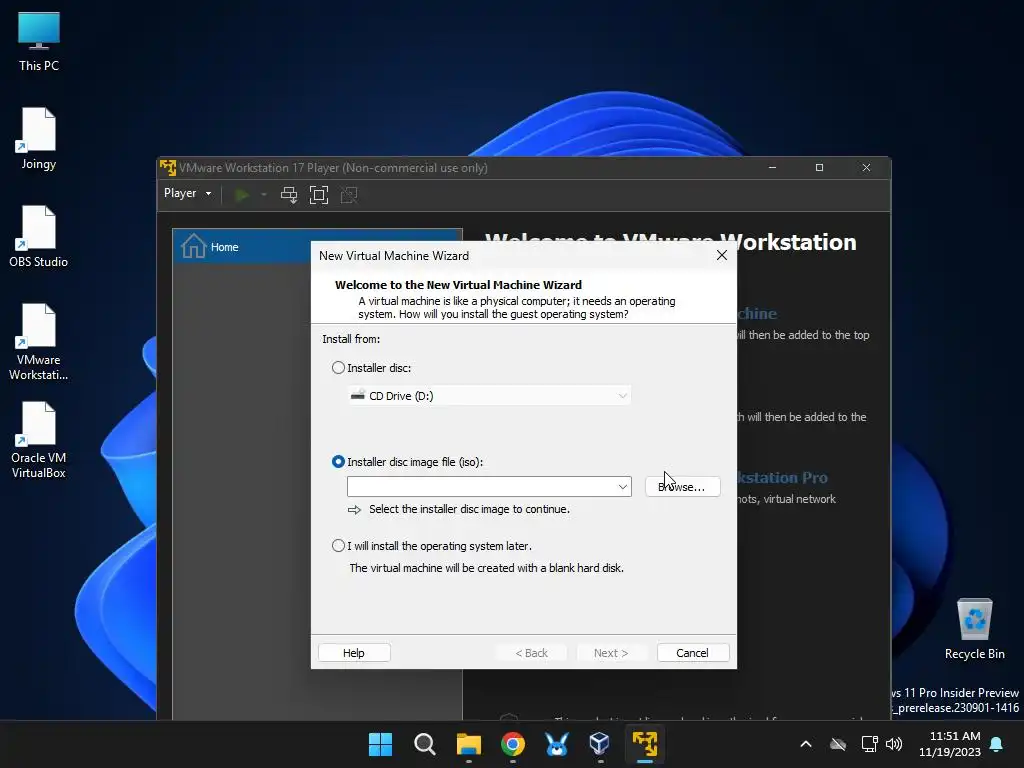Click 'Select the installer disc image to continue.' text

(x=469, y=509)
